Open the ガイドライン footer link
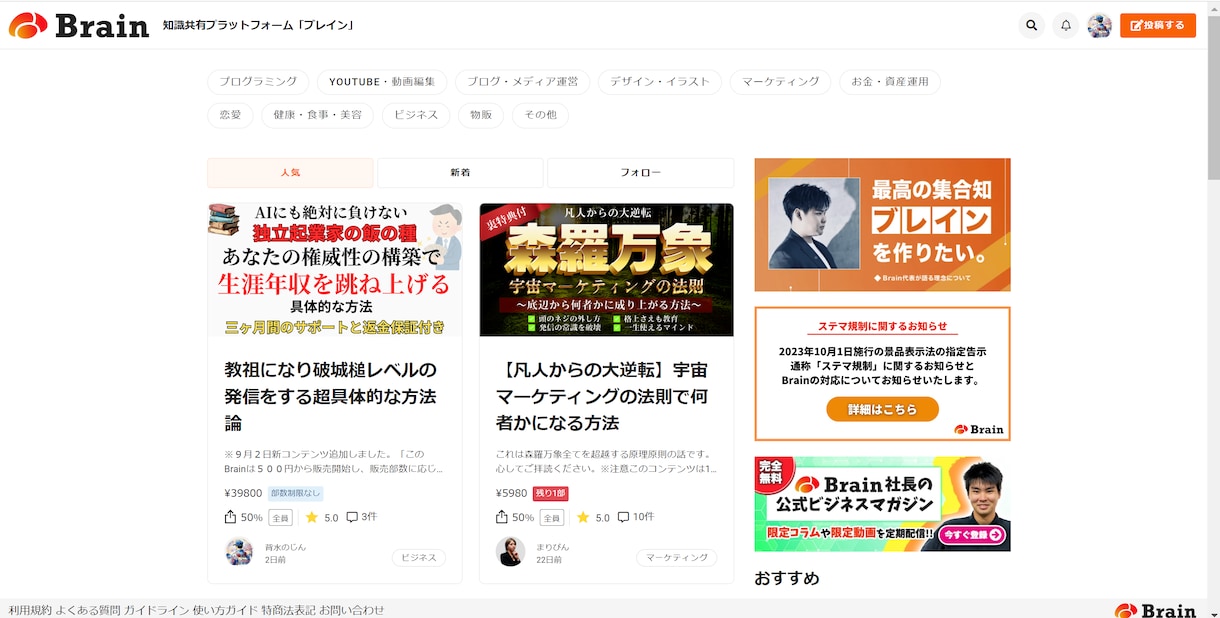The height and width of the screenshot is (618, 1220). 156,609
